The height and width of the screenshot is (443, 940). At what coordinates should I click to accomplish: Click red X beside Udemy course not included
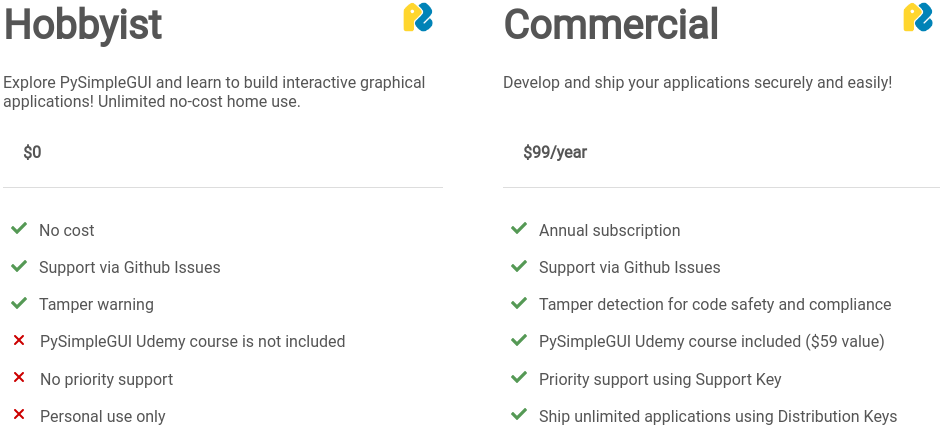19,340
